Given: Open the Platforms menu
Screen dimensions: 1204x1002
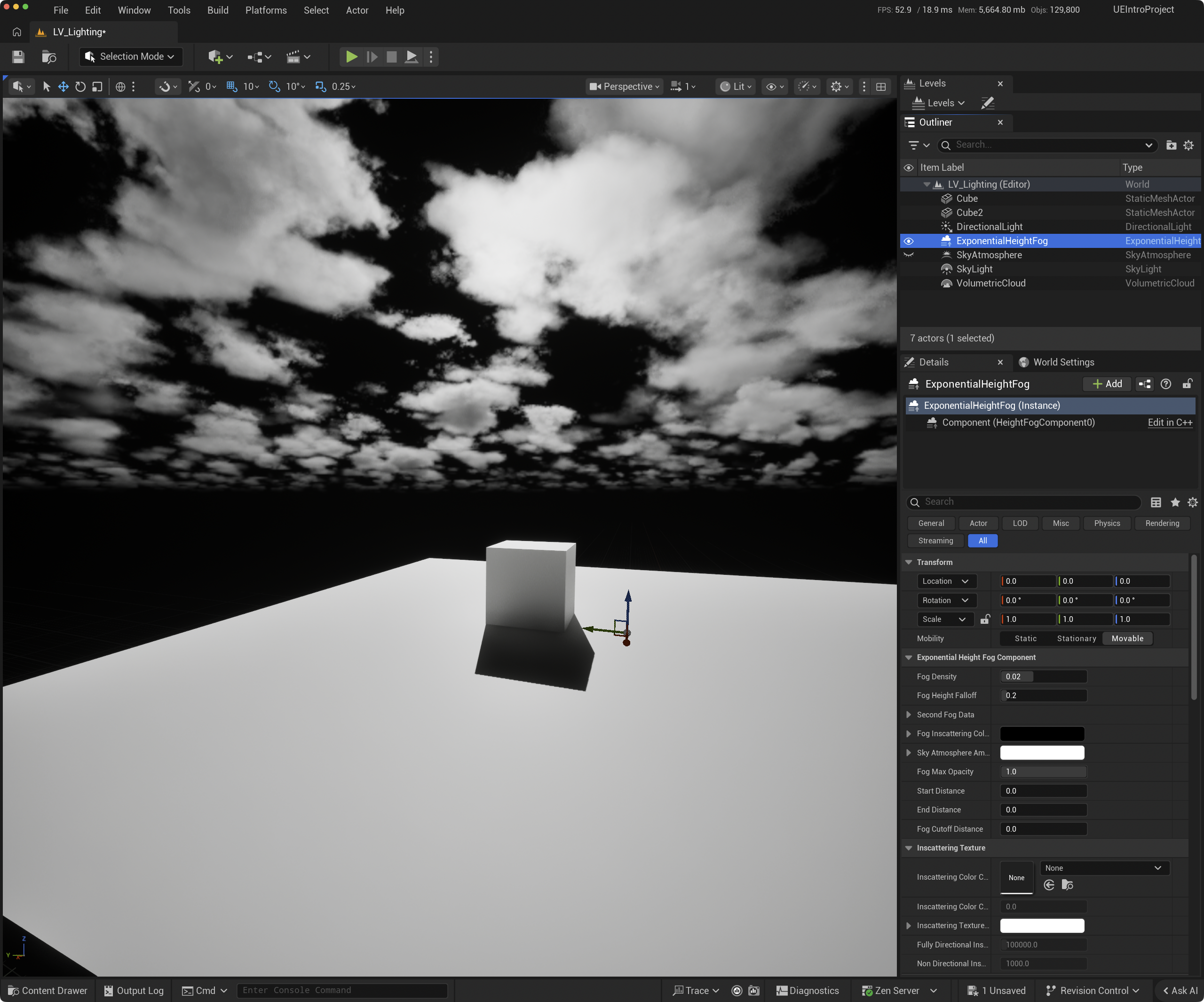Looking at the screenshot, I should point(266,10).
